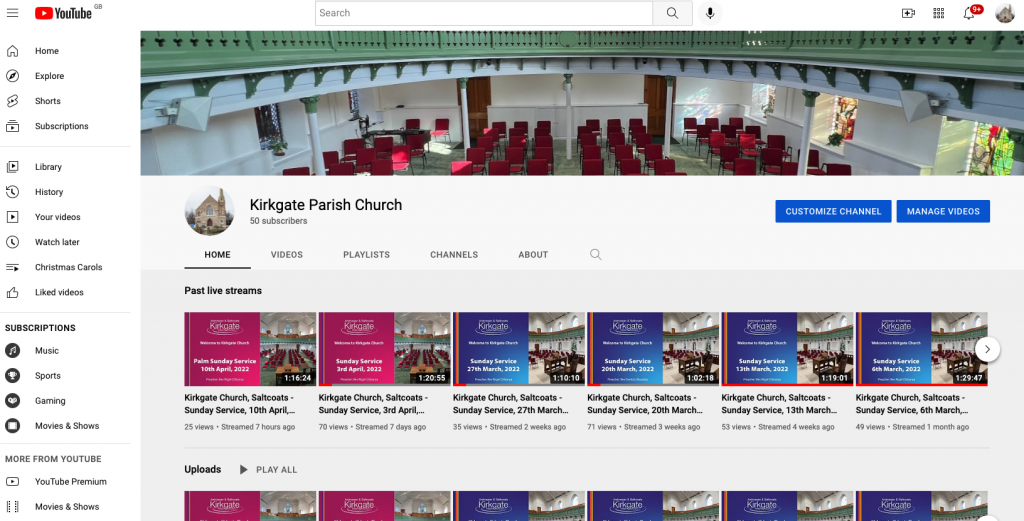Open the 3rd April service thumbnail
This screenshot has width=1024, height=521.
tap(385, 349)
